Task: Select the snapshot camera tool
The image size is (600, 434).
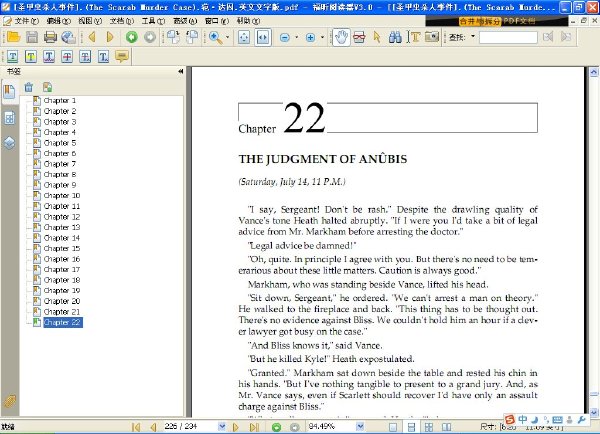Action: [432, 37]
